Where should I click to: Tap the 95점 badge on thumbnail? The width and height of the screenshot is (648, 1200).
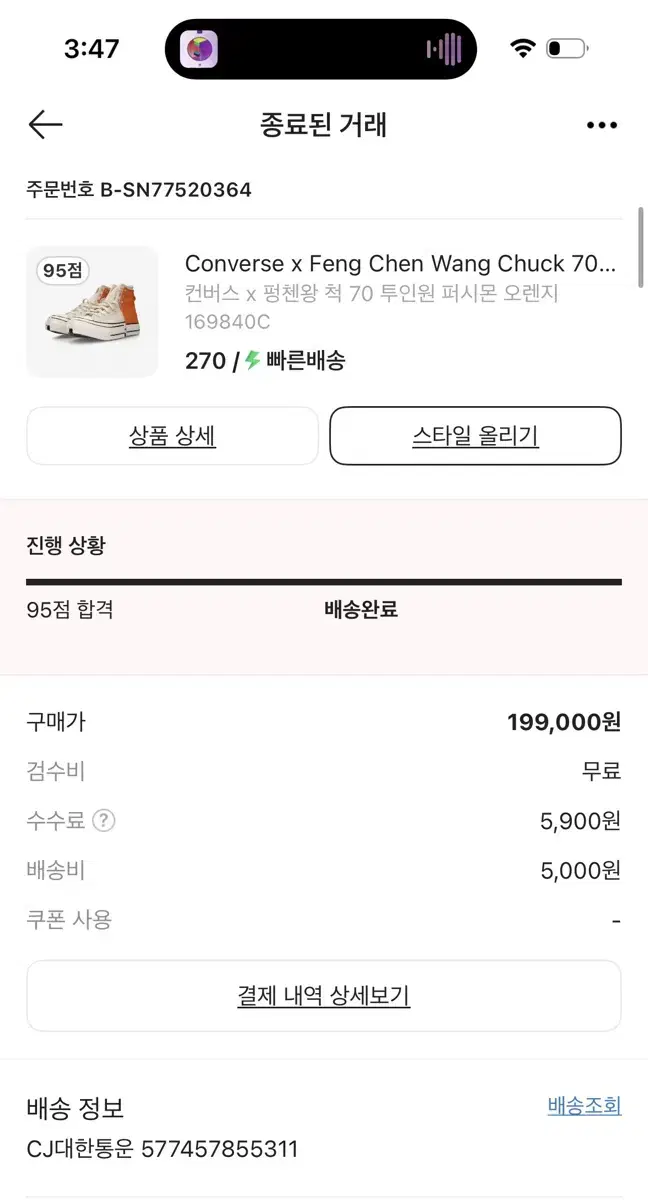tap(64, 270)
